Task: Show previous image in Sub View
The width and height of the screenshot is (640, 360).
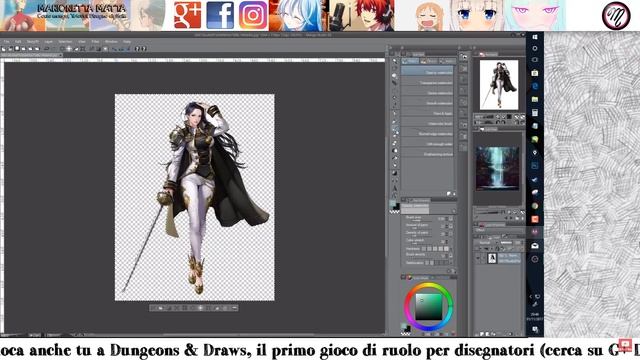Action: click(x=506, y=218)
